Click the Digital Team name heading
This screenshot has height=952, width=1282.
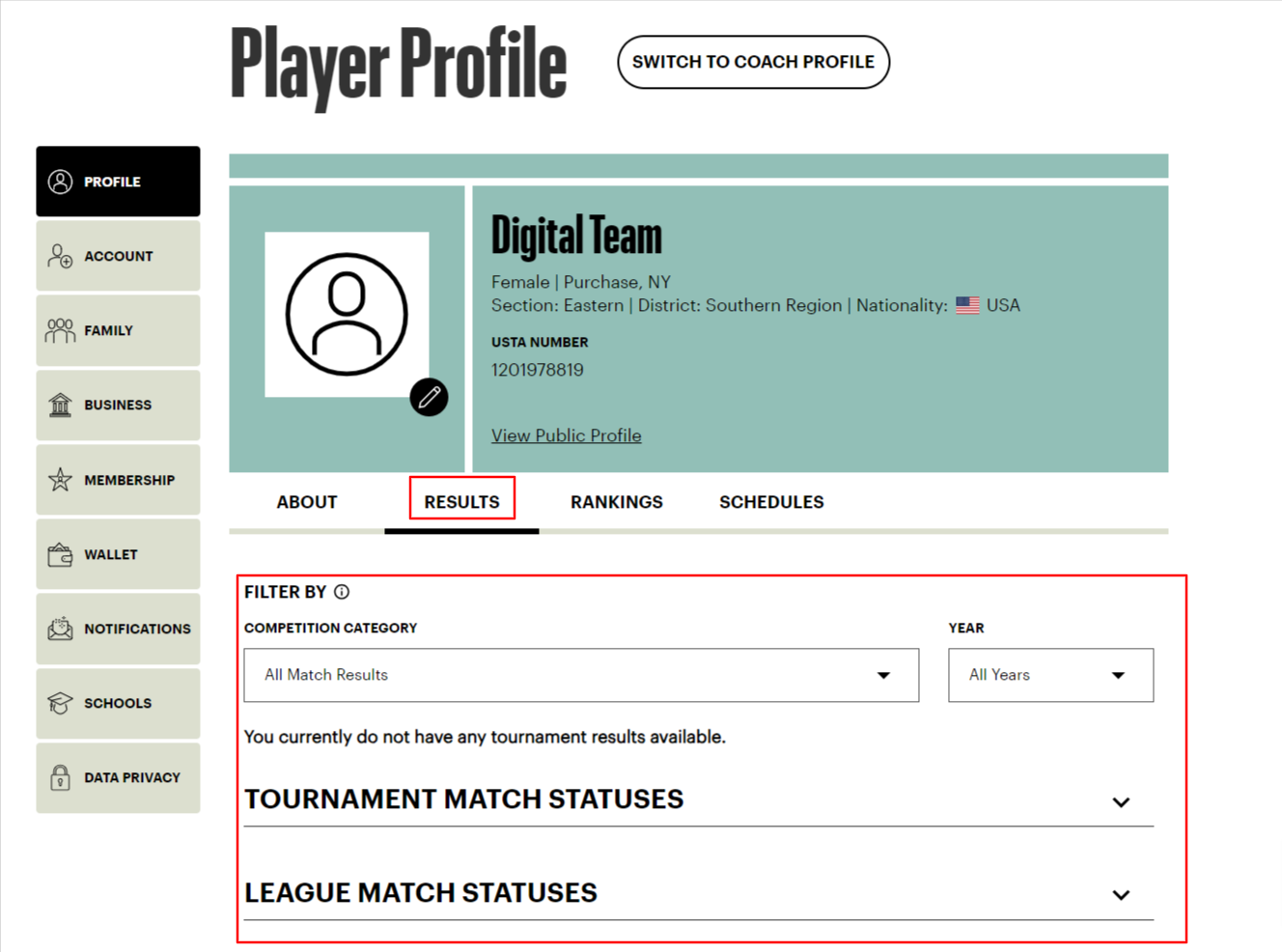pyautogui.click(x=576, y=237)
